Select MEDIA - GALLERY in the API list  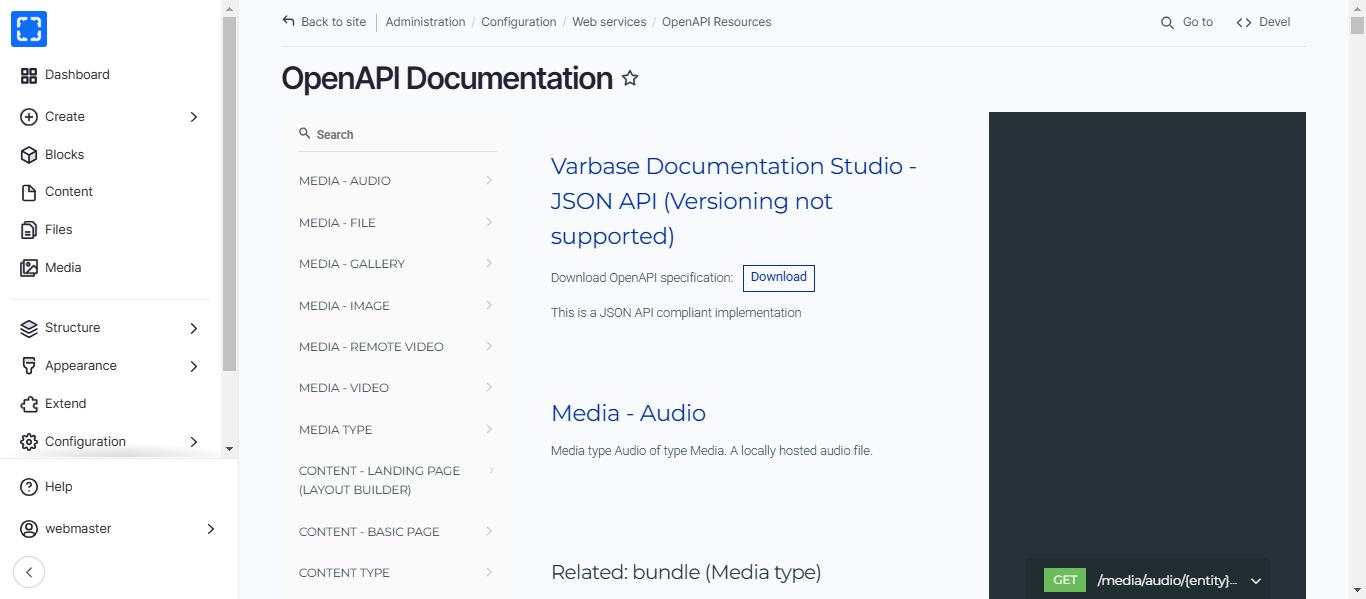(x=352, y=264)
